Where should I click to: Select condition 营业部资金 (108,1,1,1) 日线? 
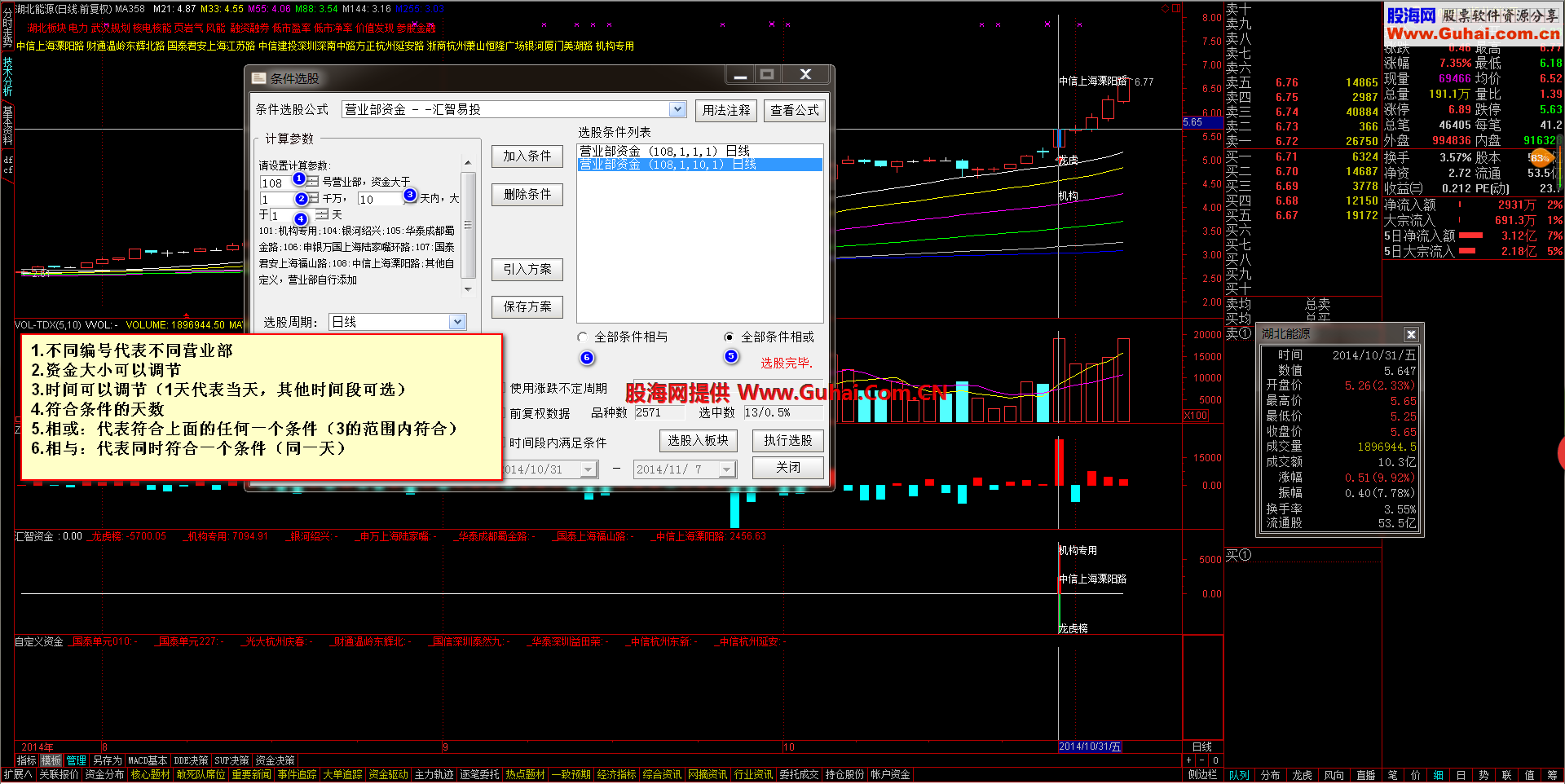click(699, 151)
